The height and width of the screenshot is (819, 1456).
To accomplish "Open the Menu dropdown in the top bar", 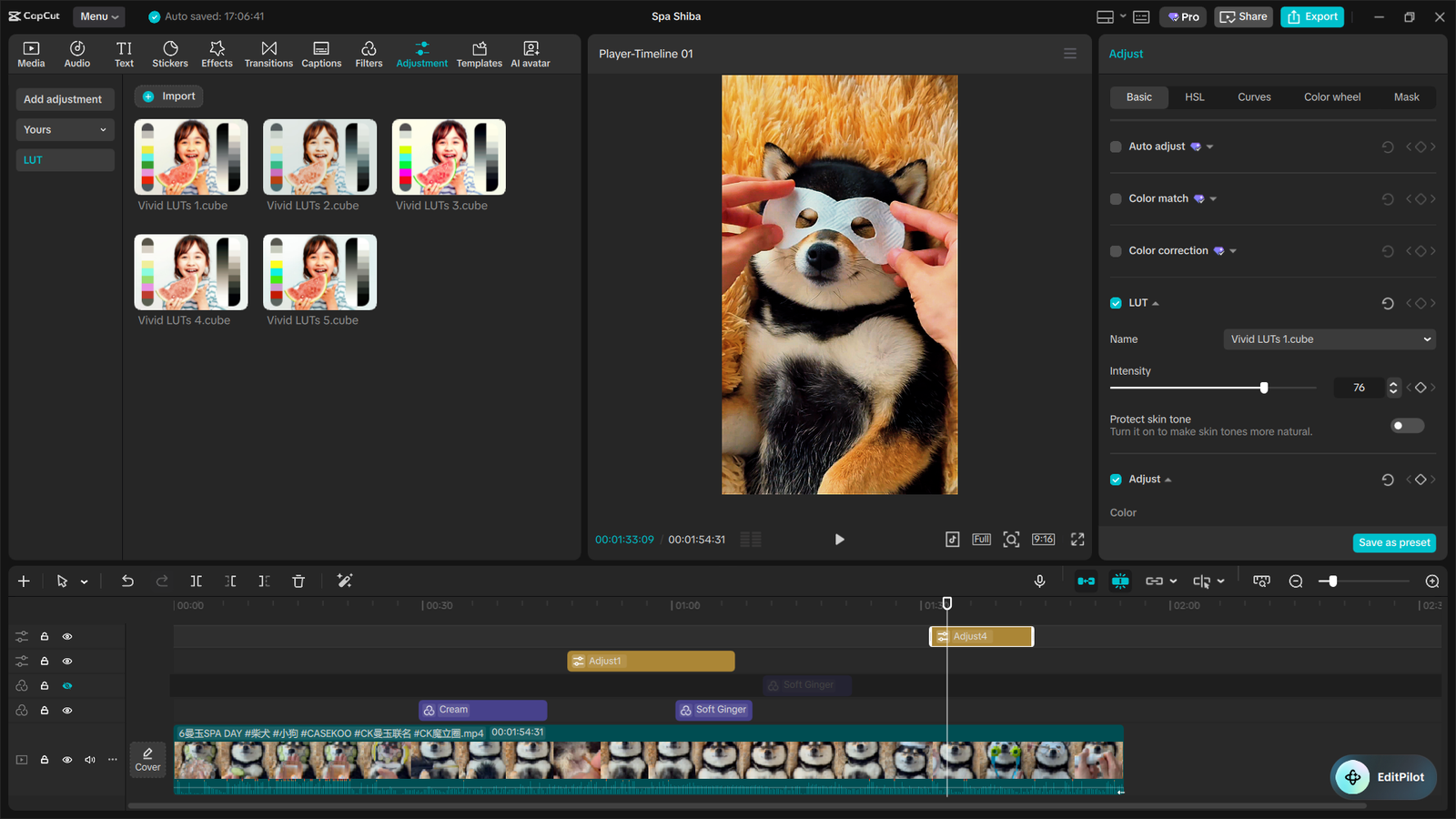I will (98, 15).
